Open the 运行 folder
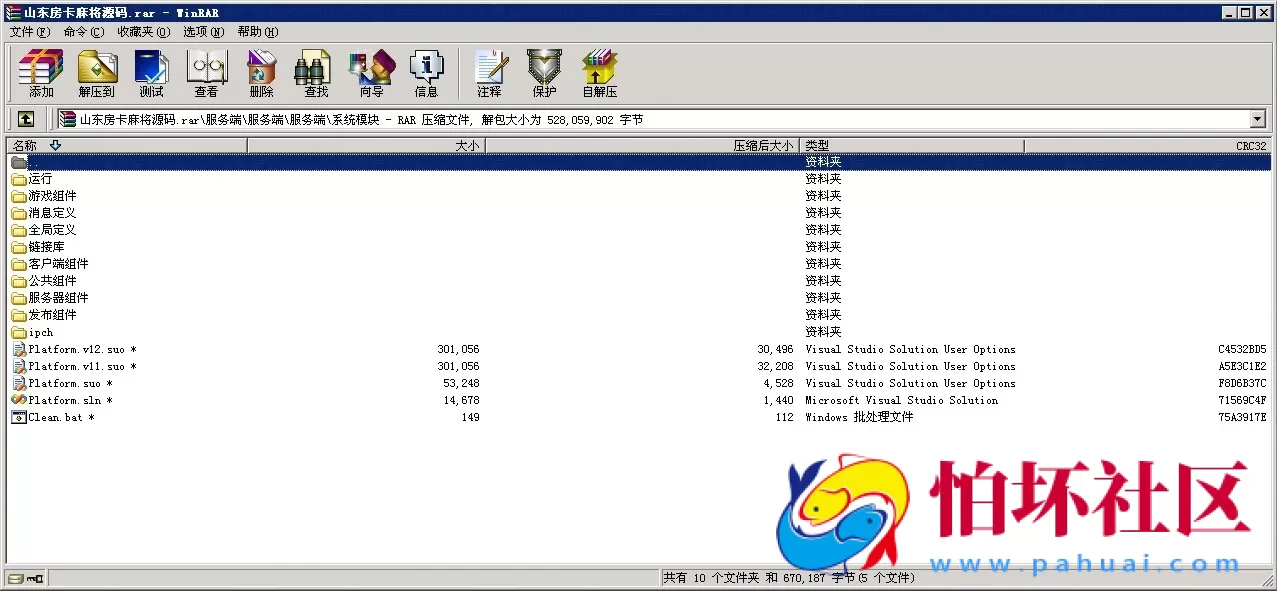 click(38, 178)
